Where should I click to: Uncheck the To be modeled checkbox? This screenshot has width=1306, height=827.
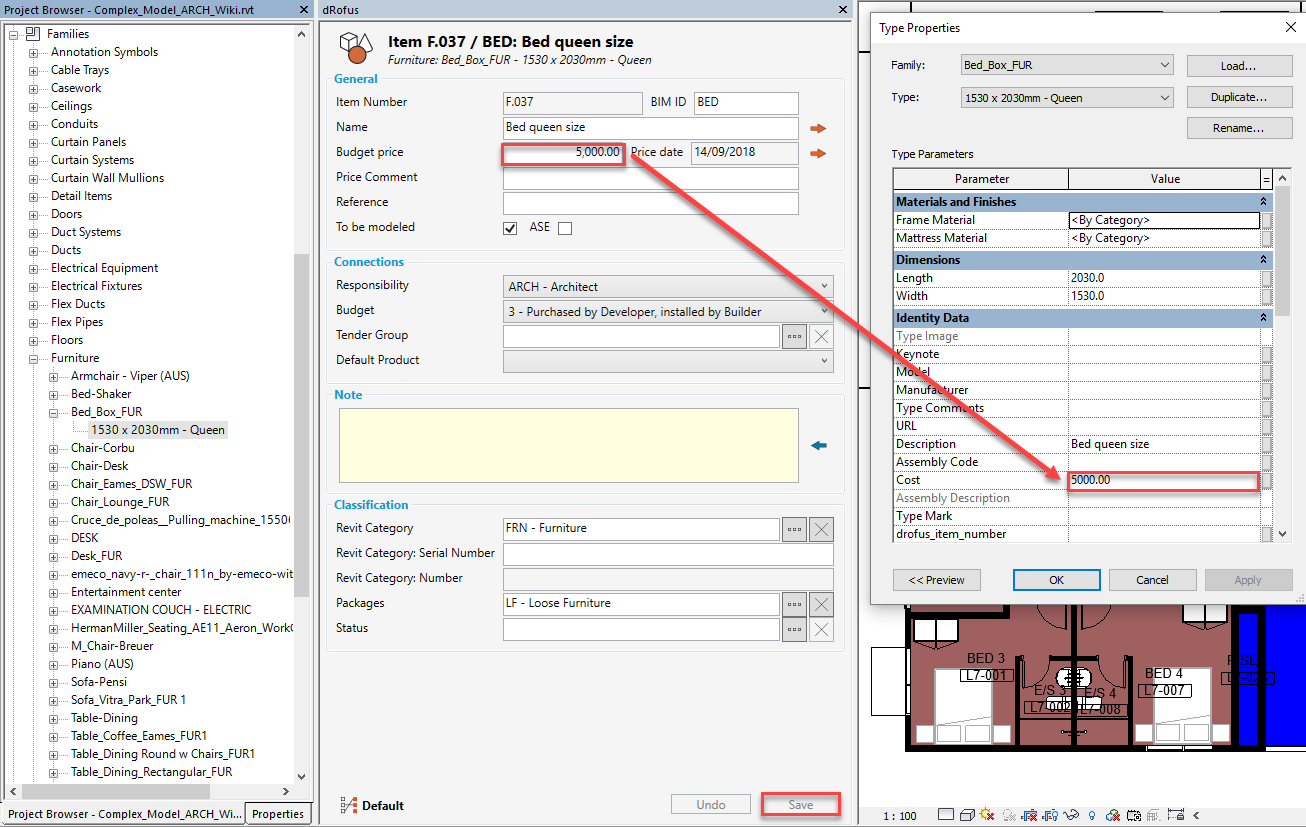click(510, 228)
